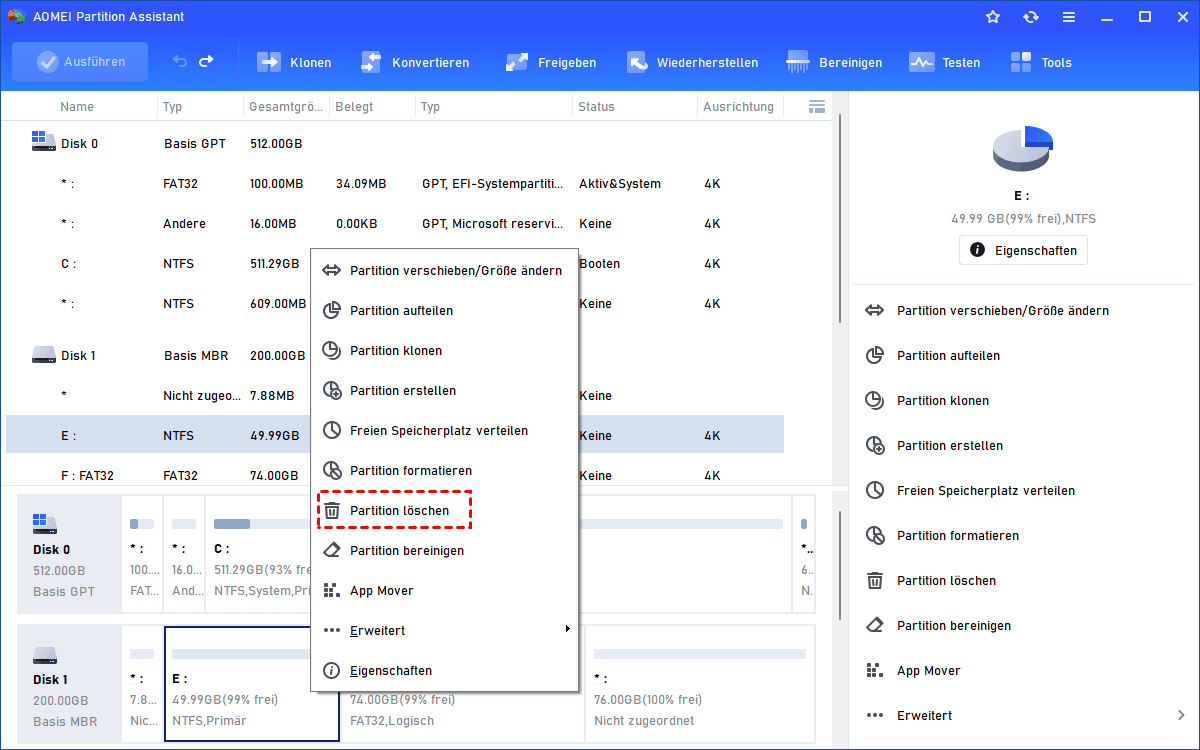This screenshot has width=1200, height=750.
Task: Expand the Erweitert submenu in context menu
Action: [445, 631]
